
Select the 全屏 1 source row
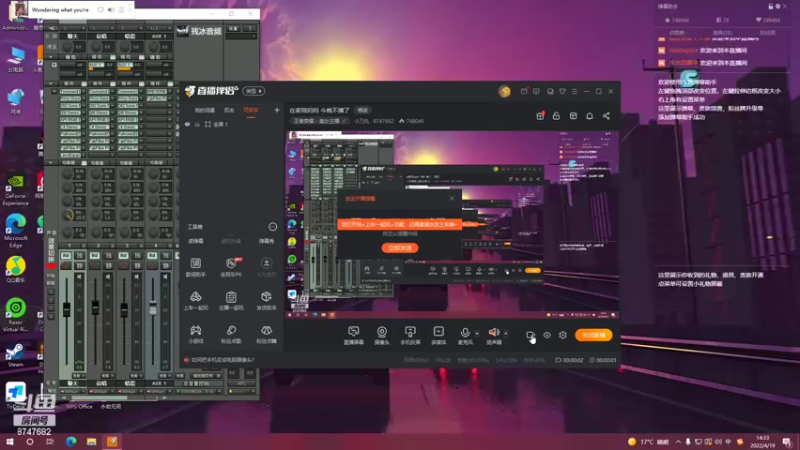point(230,124)
